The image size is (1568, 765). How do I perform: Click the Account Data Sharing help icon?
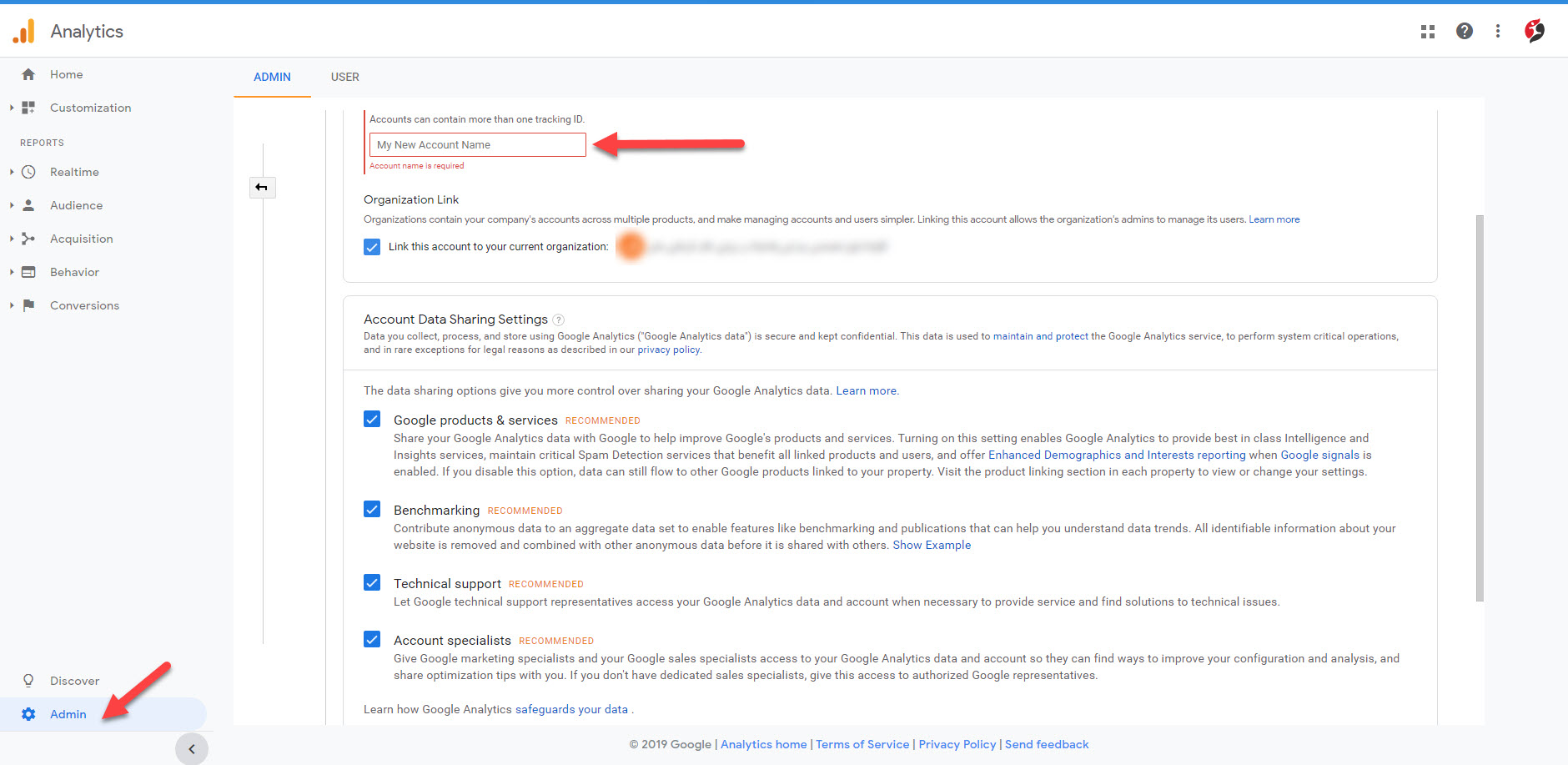point(559,320)
